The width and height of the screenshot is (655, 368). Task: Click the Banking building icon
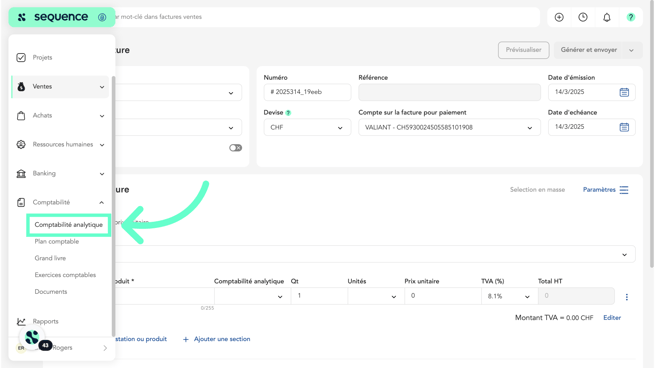tap(21, 173)
